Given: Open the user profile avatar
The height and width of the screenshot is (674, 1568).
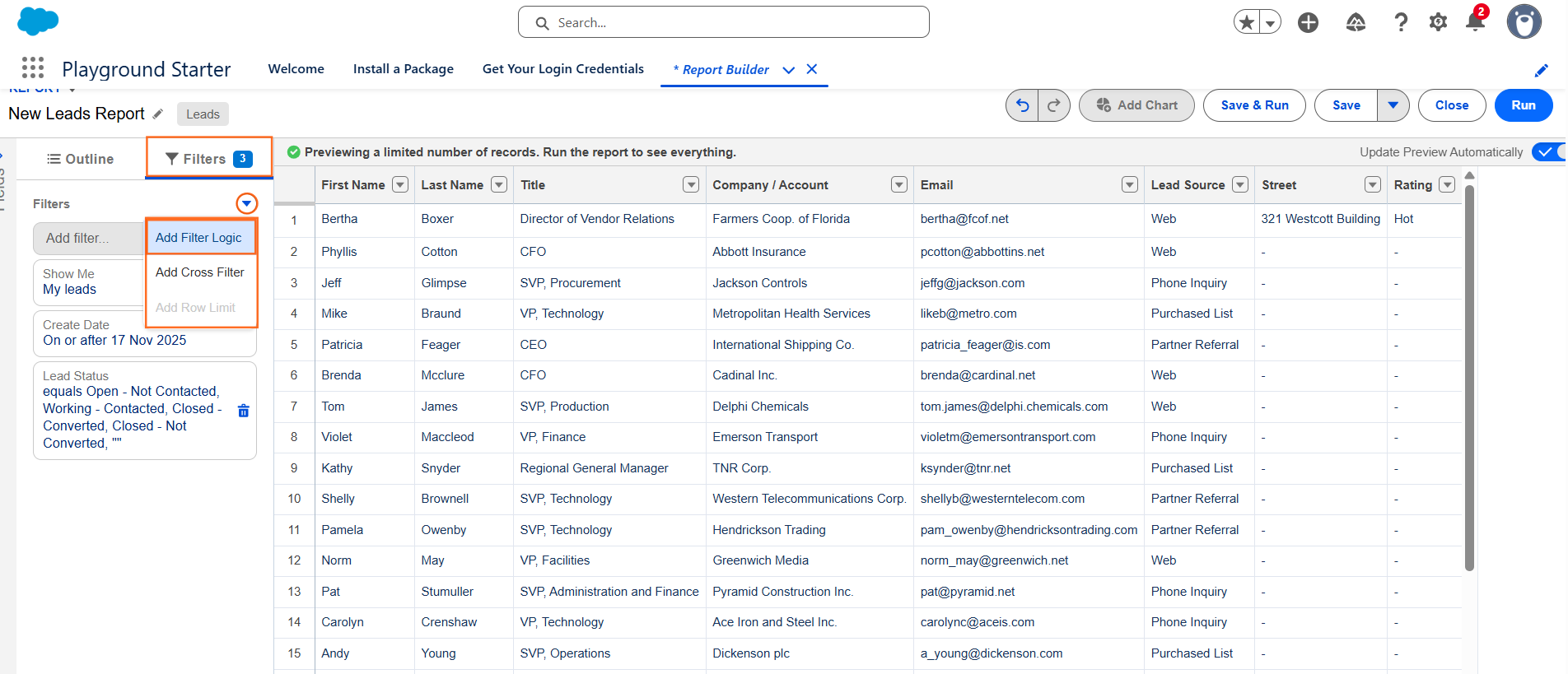Looking at the screenshot, I should coord(1524,22).
